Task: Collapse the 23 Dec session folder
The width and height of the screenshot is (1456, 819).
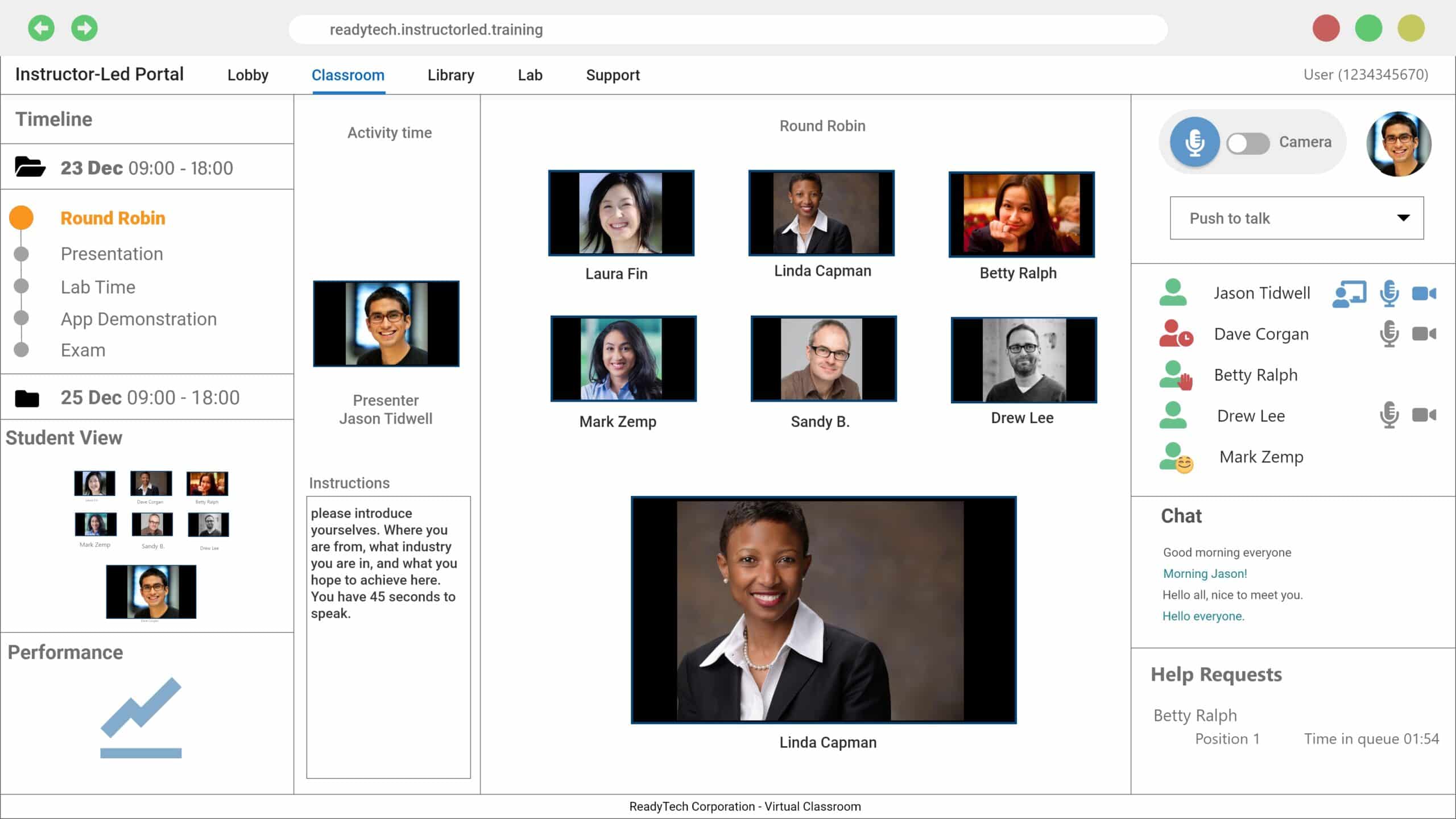Action: (x=30, y=167)
